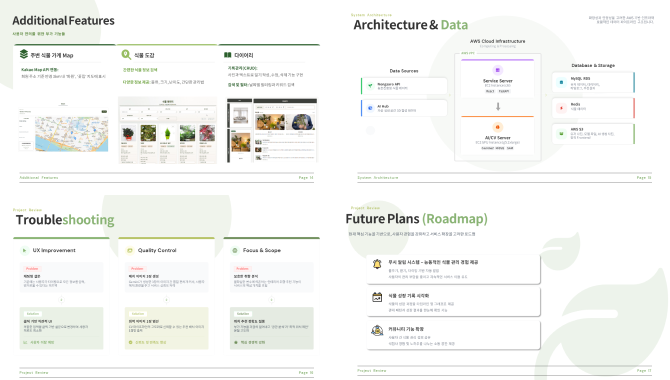
Task: Click the Architecture & Data slide title
Action: click(x=411, y=25)
